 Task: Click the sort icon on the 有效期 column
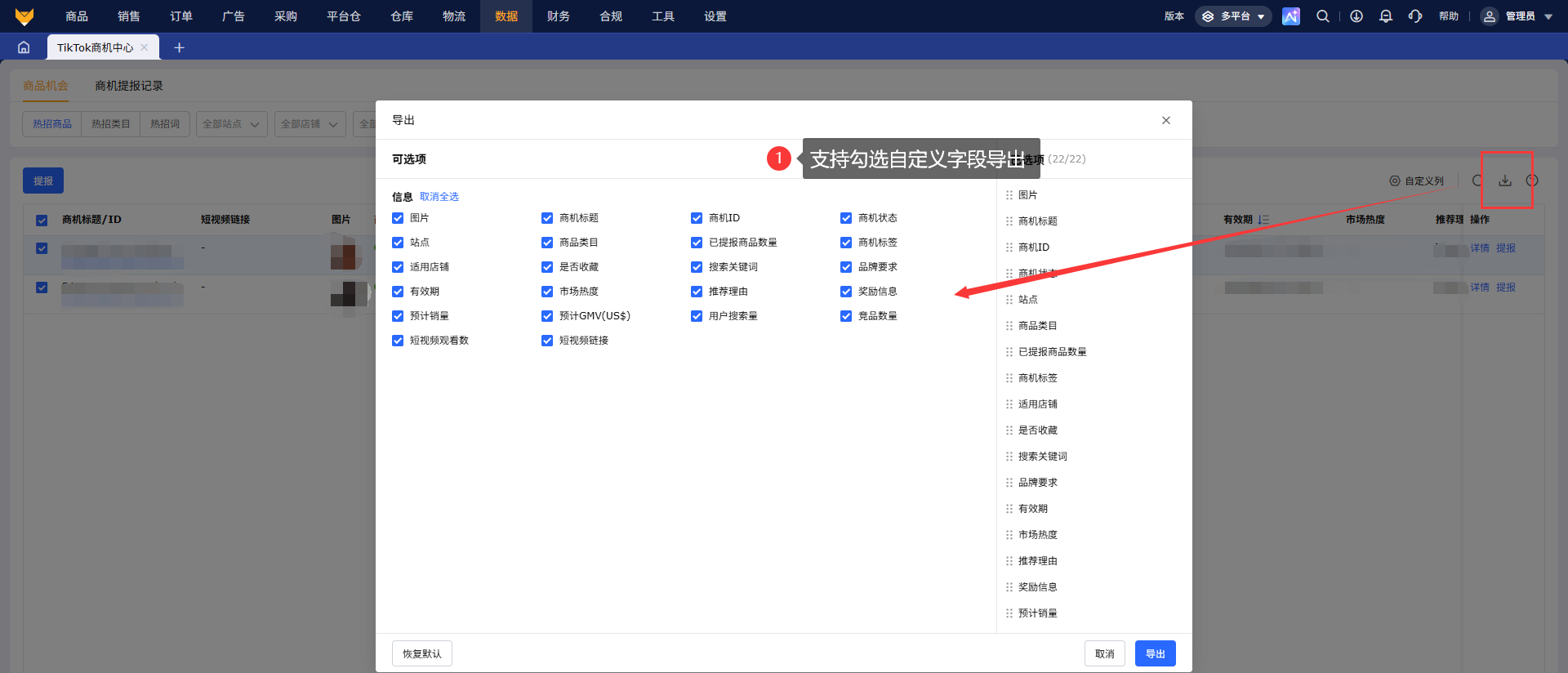click(1263, 220)
